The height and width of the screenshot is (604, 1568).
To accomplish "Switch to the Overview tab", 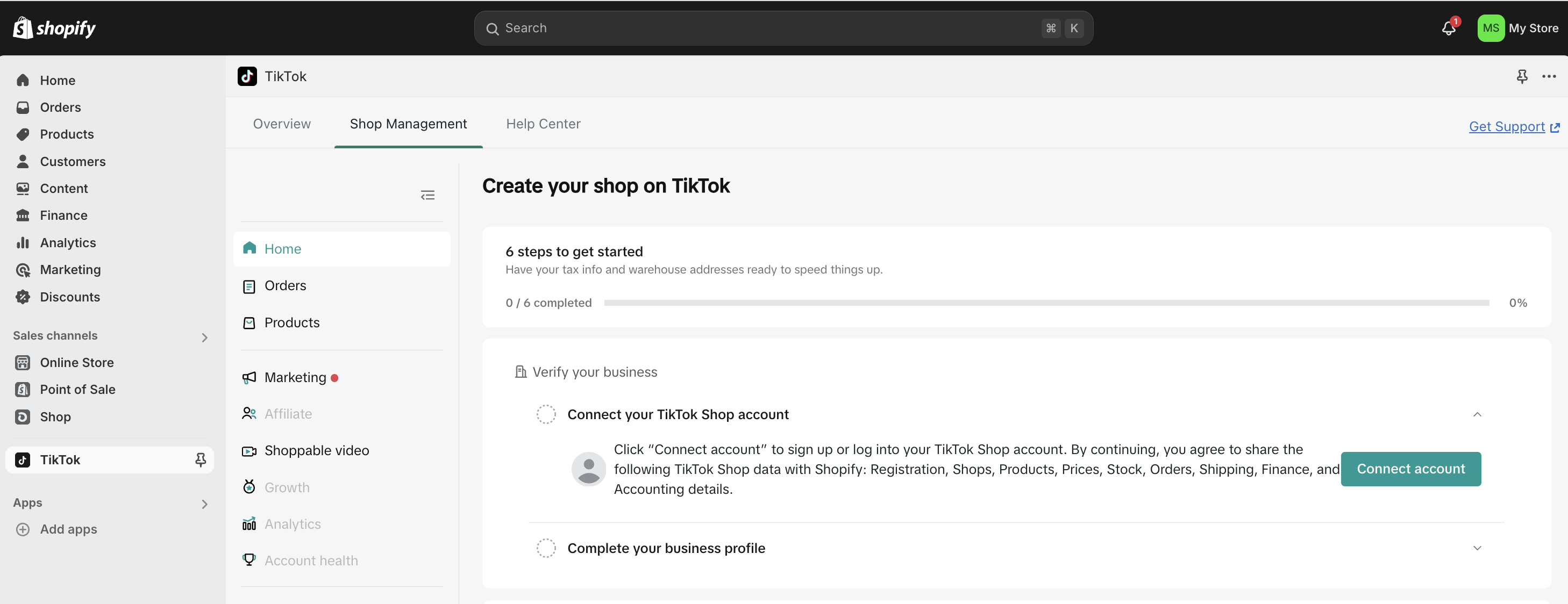I will pyautogui.click(x=282, y=124).
